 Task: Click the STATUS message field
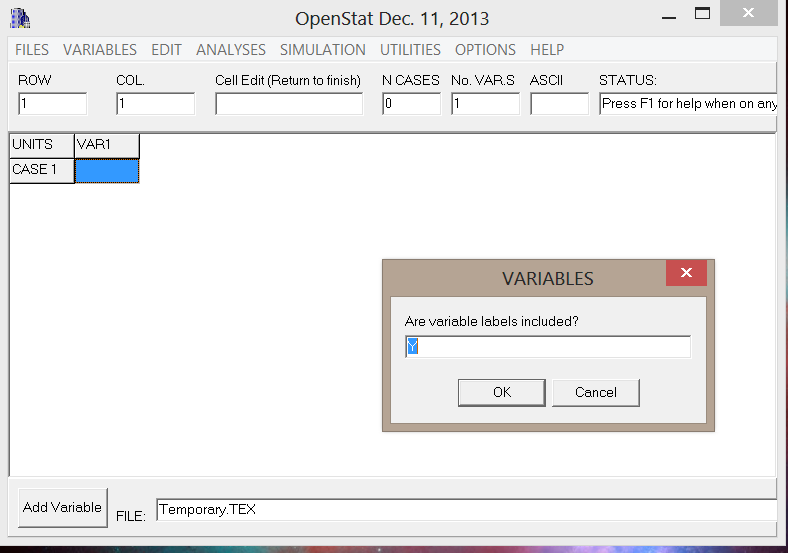(x=688, y=104)
